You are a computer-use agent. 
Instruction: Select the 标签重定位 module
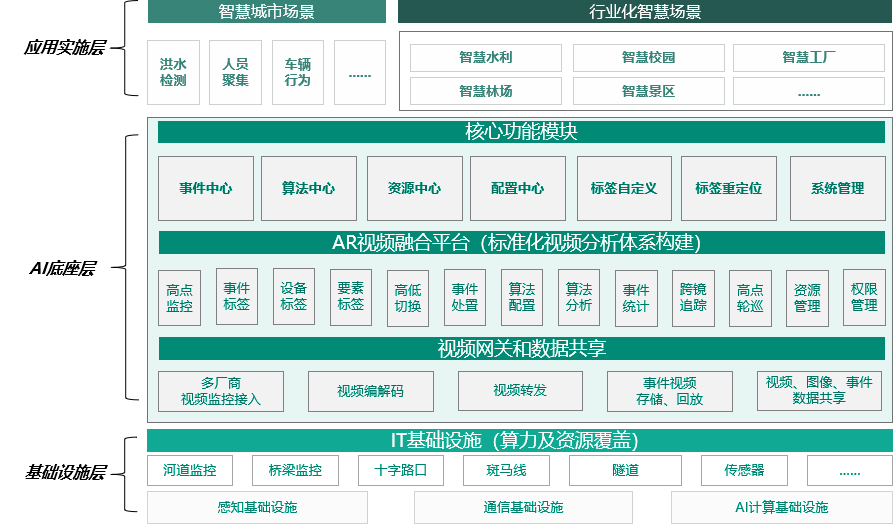coord(729,189)
